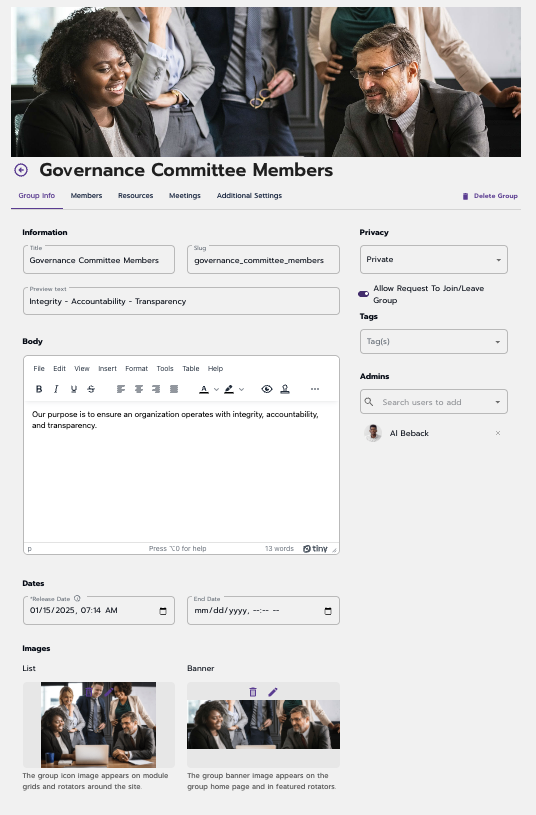Image resolution: width=536 pixels, height=815 pixels.
Task: Switch to the Members tab
Action: pyautogui.click(x=86, y=196)
